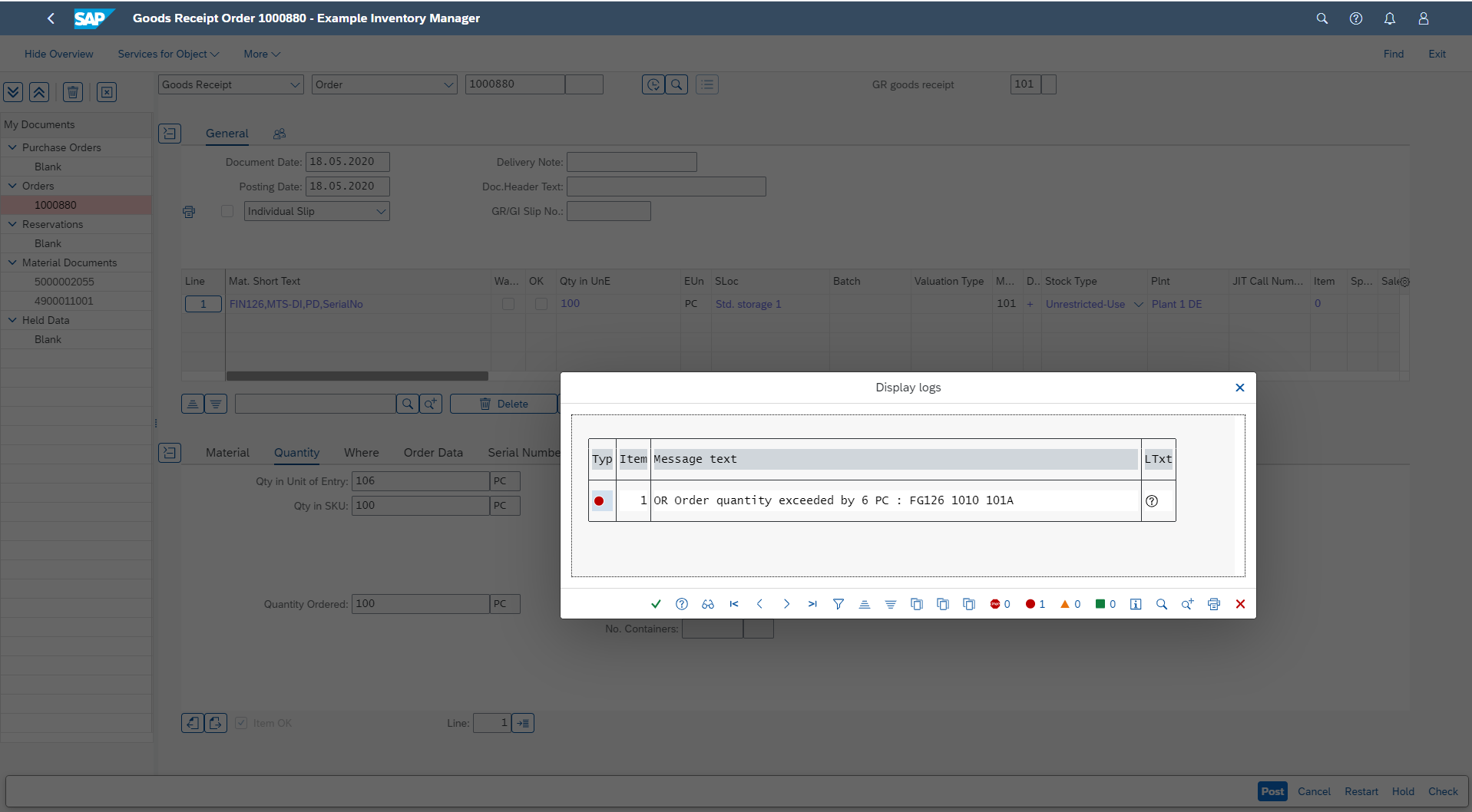The image size is (1472, 812).
Task: Click search-next icon in logs toolbar
Action: coord(1188,604)
